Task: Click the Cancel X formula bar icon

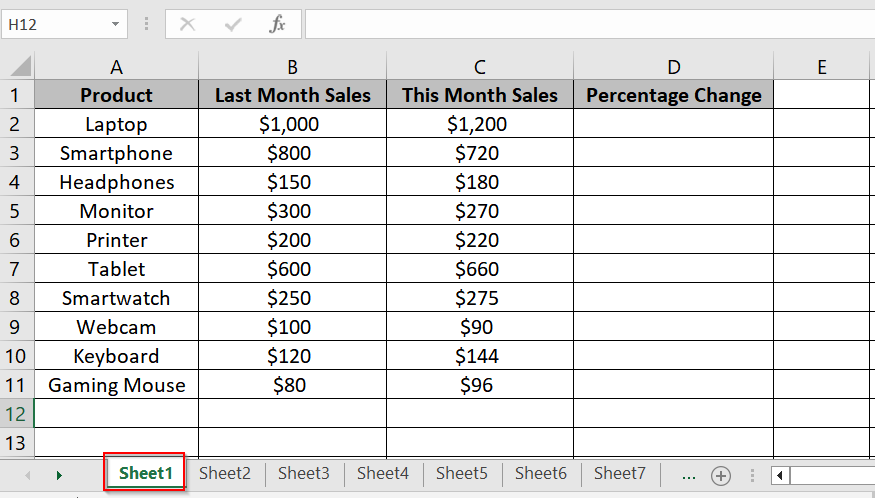Action: [x=188, y=24]
